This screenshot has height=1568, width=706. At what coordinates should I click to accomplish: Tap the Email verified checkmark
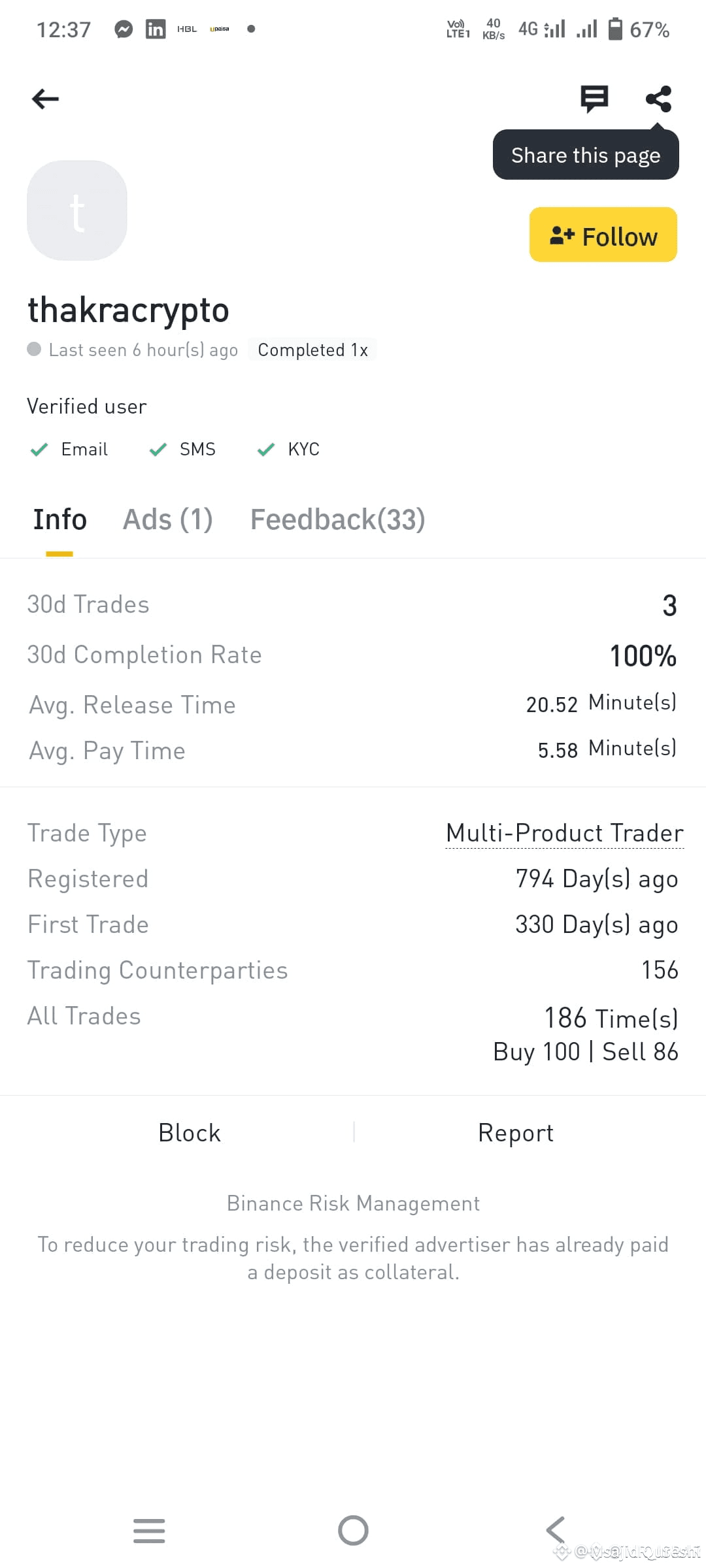pyautogui.click(x=39, y=449)
